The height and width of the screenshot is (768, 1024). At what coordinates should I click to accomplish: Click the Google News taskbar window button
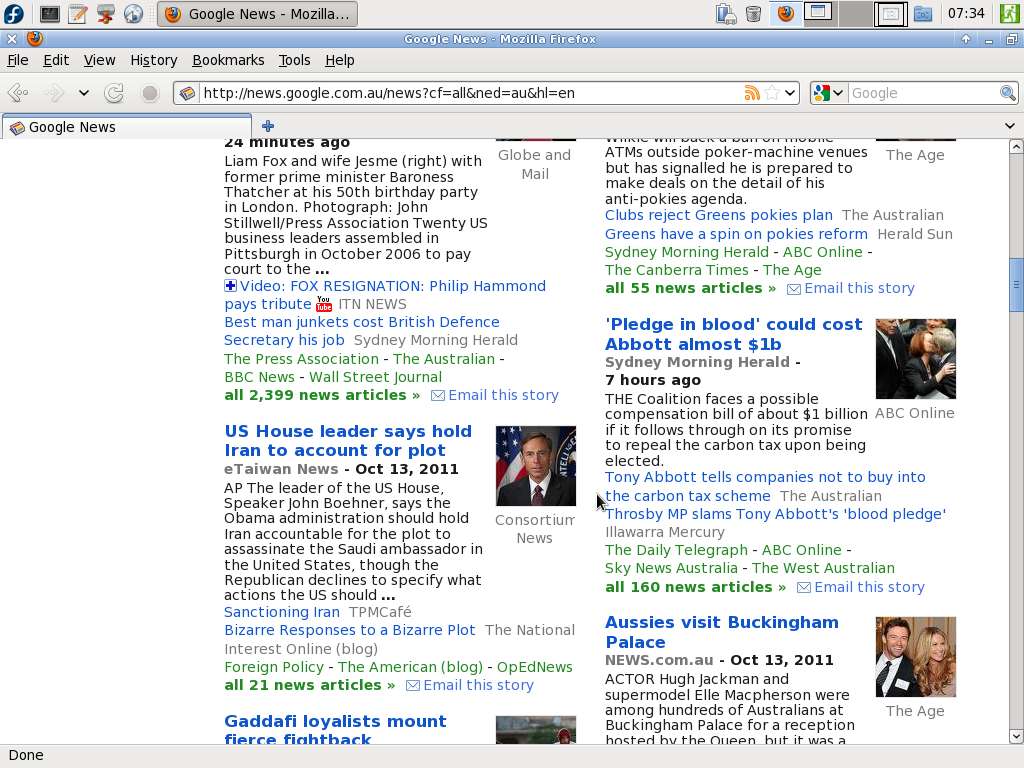click(257, 14)
